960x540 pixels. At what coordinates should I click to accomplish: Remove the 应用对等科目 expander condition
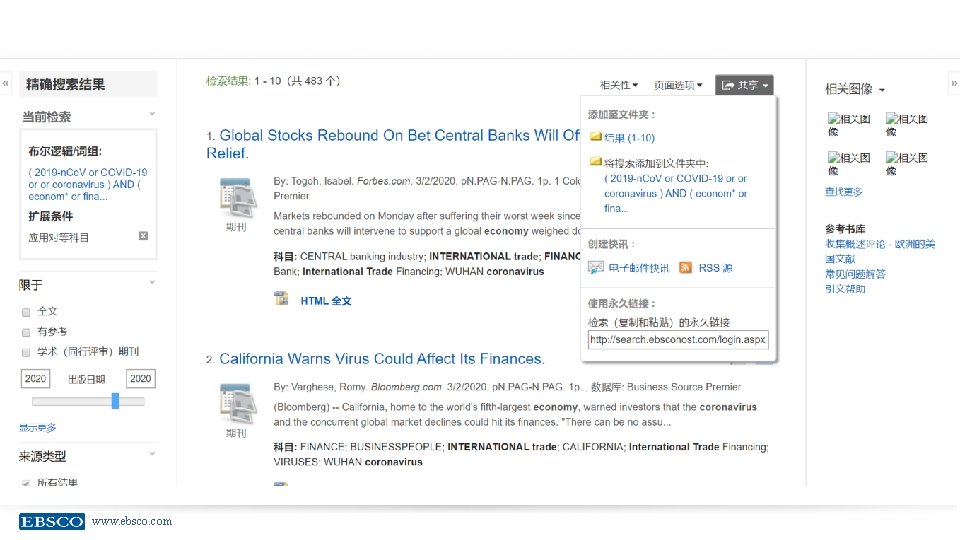(x=143, y=236)
